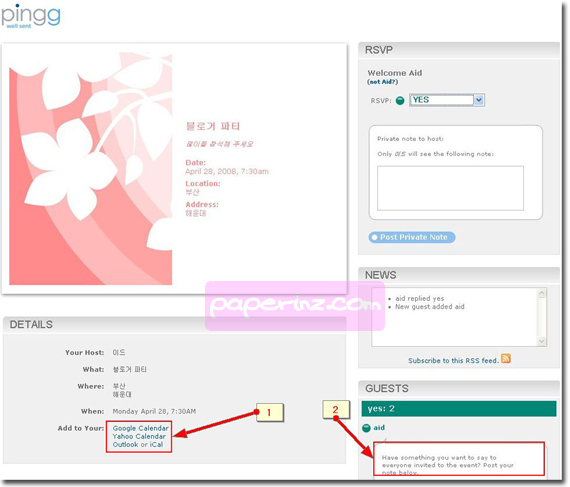
Task: Click the 'Private note to host:' label
Action: pyautogui.click(x=410, y=139)
